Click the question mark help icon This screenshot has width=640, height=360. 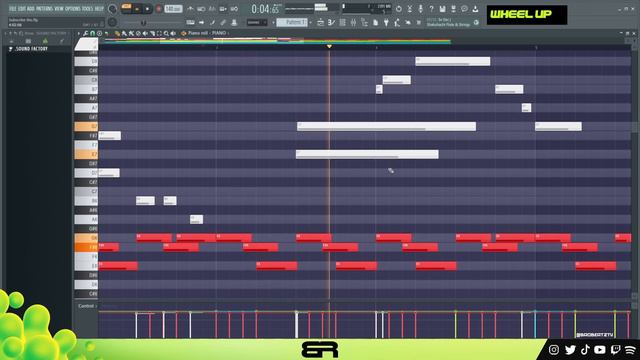tap(431, 9)
